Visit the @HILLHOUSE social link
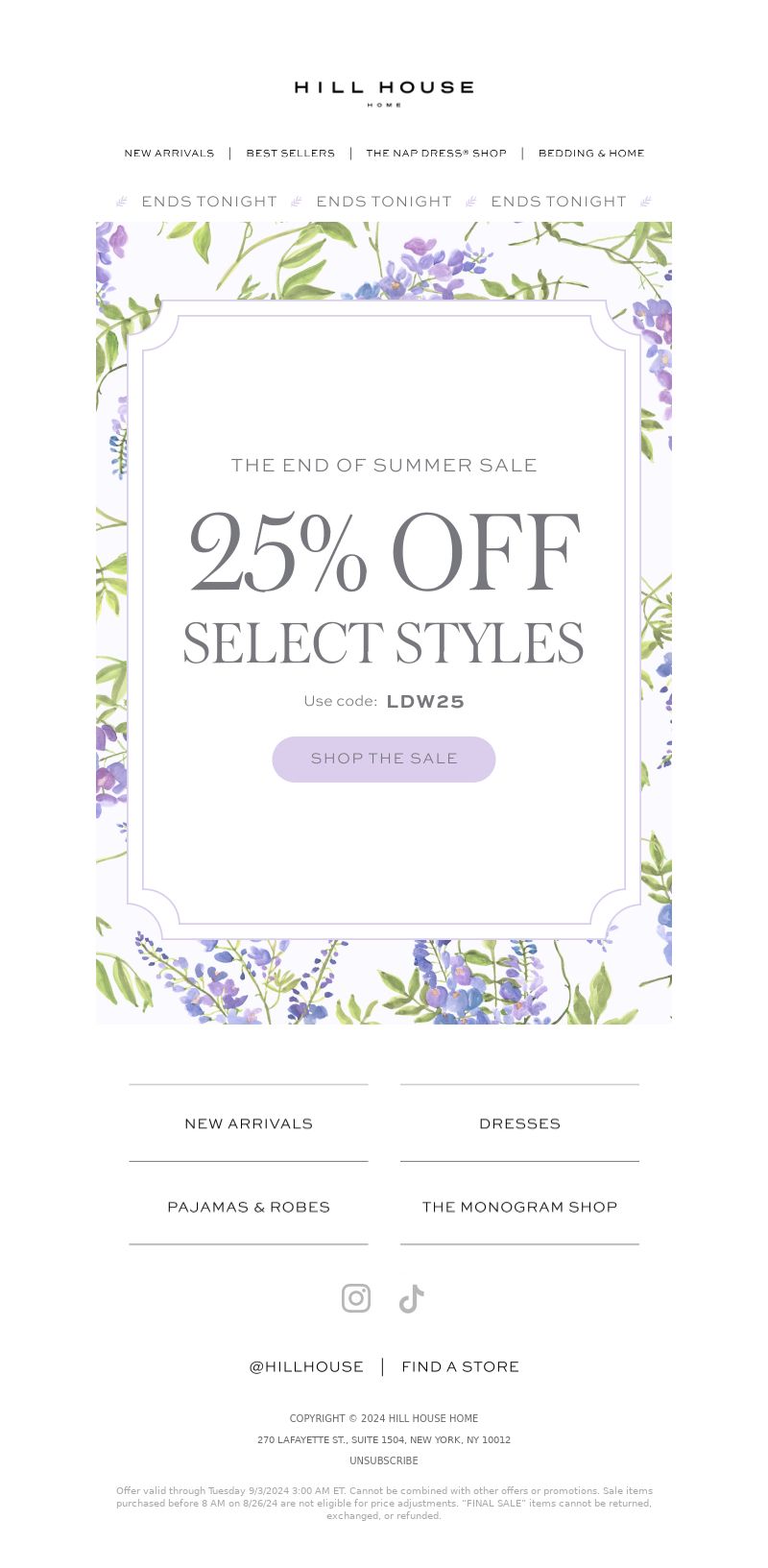The height and width of the screenshot is (1568, 768). click(306, 1366)
